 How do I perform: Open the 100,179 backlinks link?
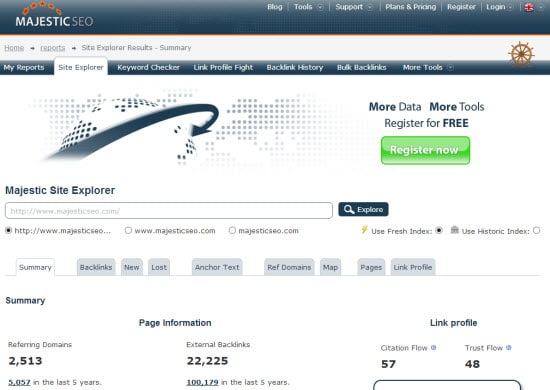pos(202,382)
